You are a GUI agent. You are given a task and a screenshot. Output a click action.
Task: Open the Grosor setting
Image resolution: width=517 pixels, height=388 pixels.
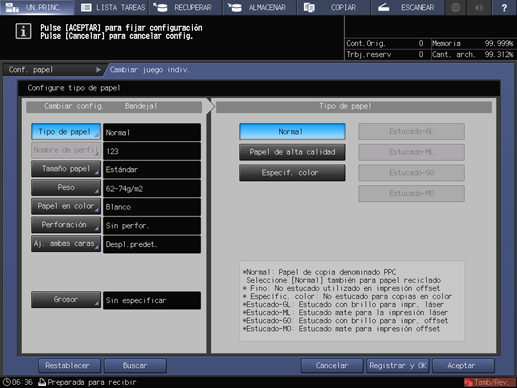[66, 300]
